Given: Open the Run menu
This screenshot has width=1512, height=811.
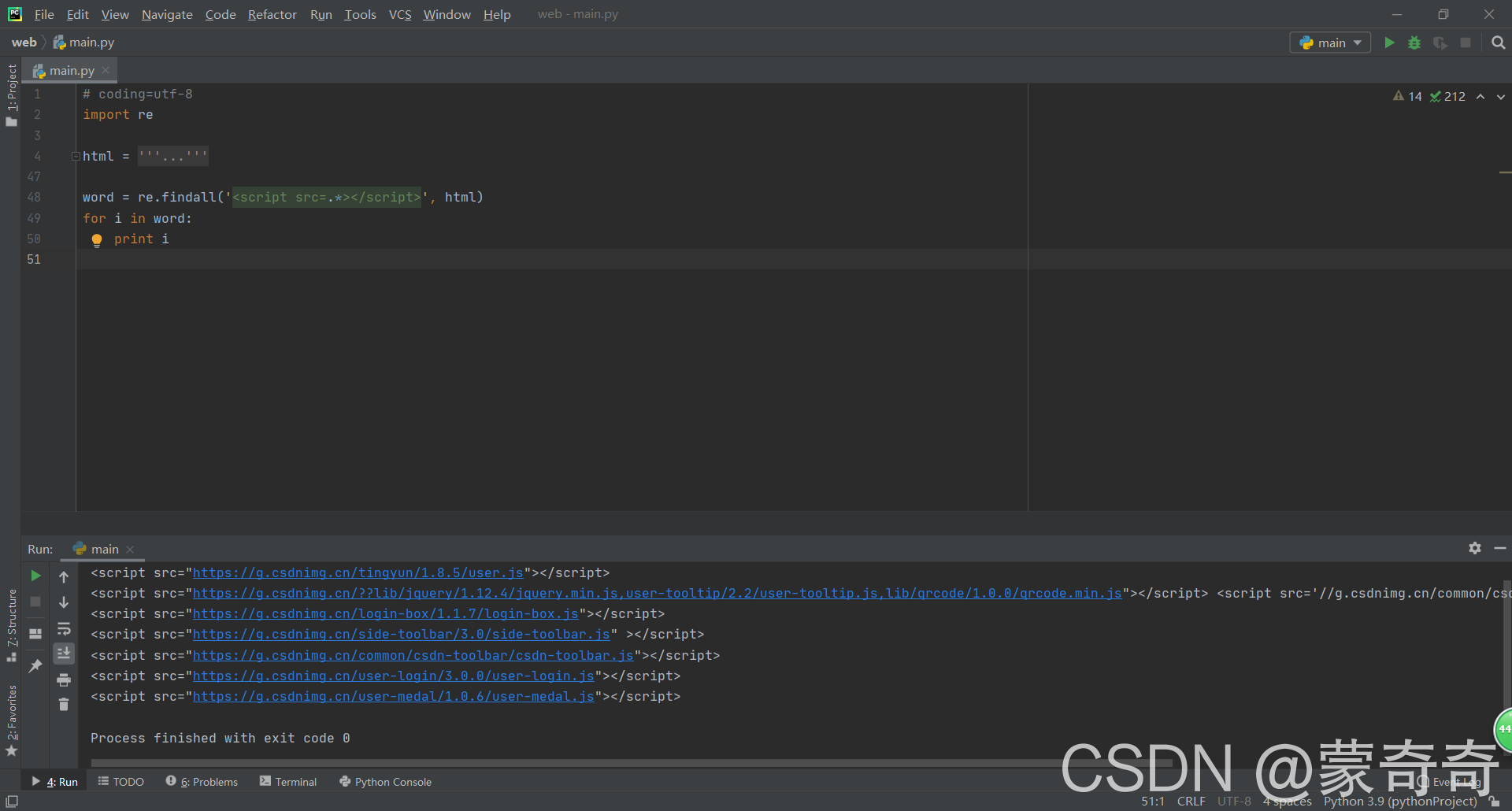Looking at the screenshot, I should (x=321, y=14).
